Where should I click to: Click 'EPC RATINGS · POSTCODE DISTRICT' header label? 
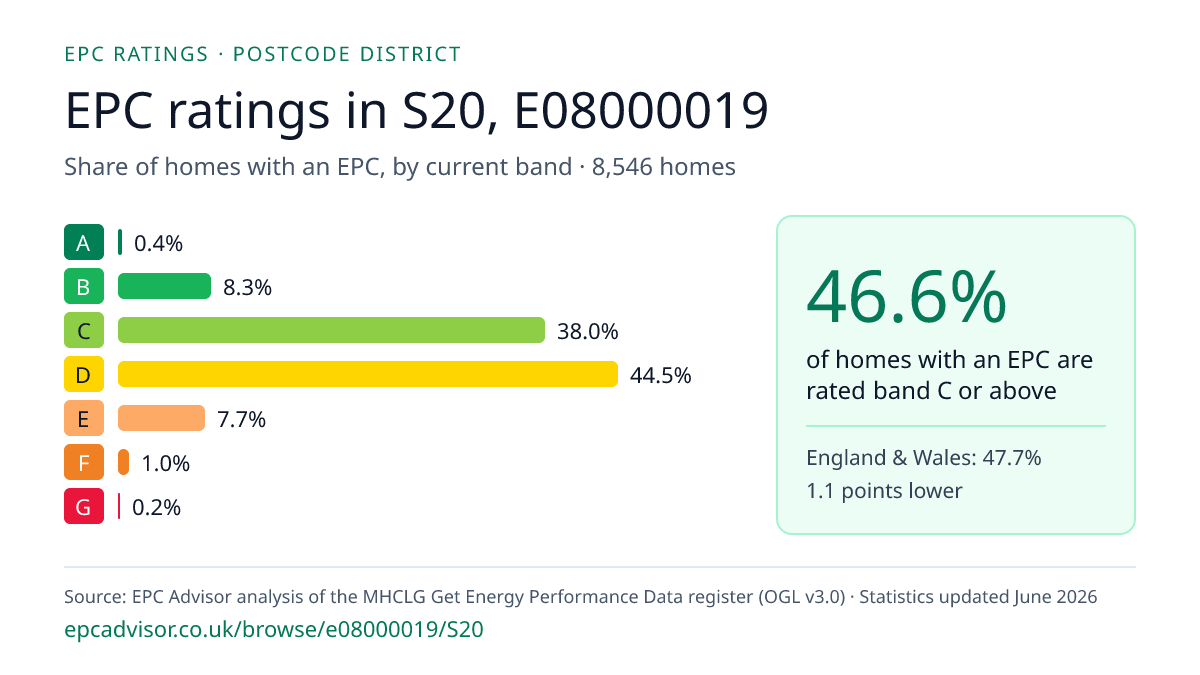click(262, 54)
